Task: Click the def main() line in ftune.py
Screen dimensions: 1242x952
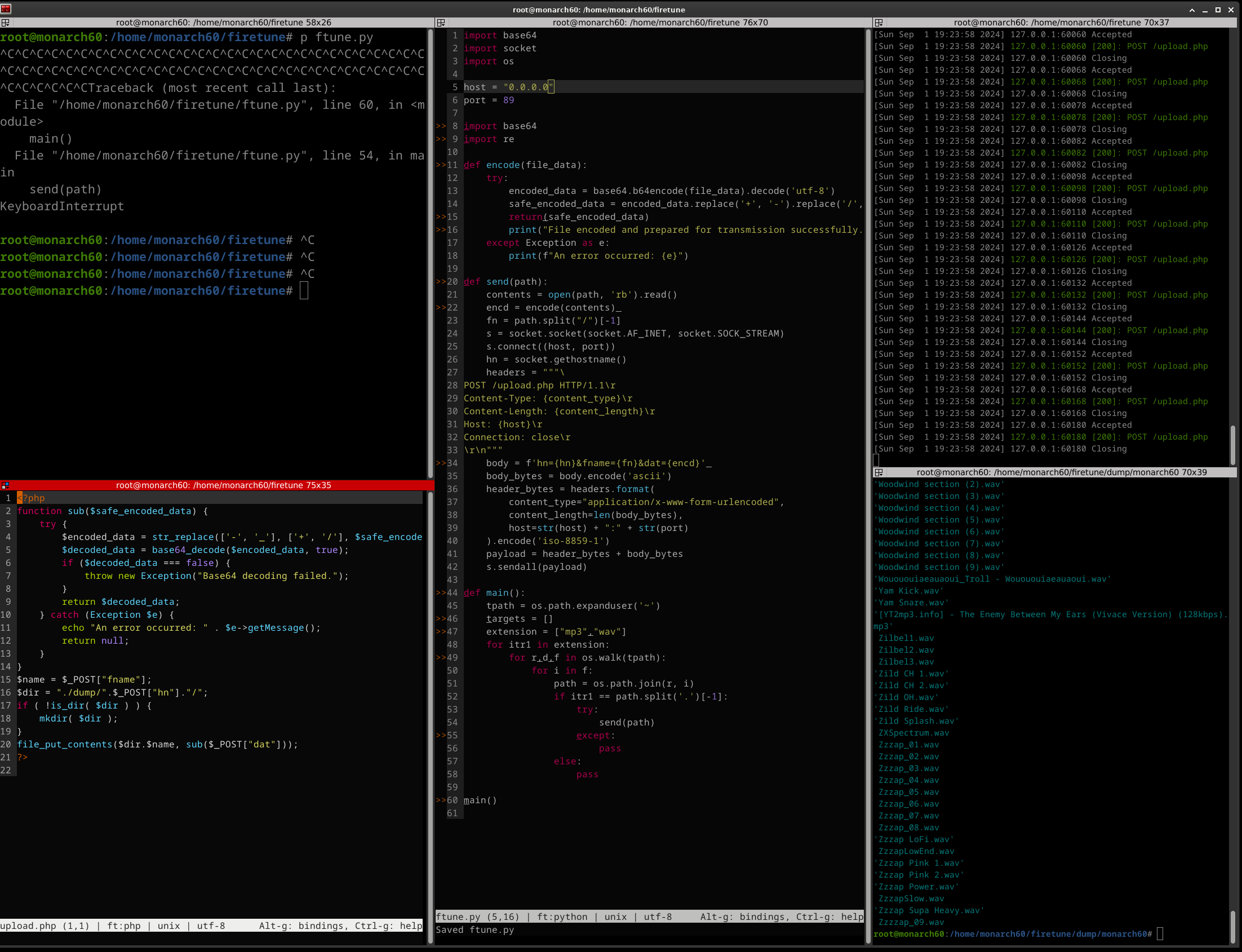Action: click(x=494, y=593)
